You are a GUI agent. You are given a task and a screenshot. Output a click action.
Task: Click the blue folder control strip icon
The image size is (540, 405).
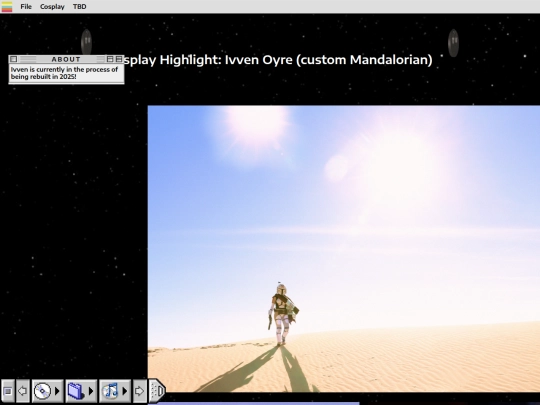tap(76, 391)
